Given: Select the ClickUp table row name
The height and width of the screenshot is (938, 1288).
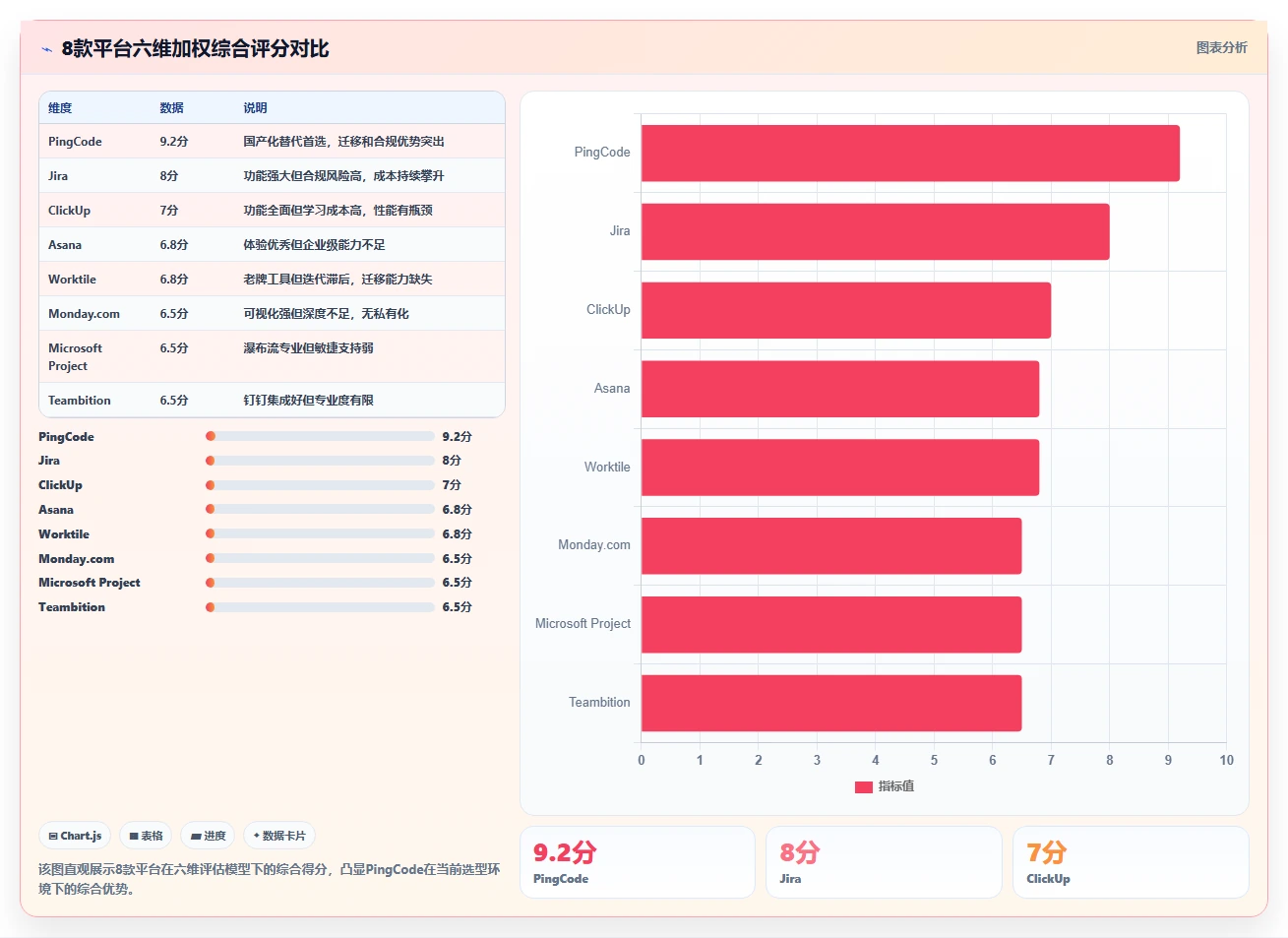Looking at the screenshot, I should point(69,211).
